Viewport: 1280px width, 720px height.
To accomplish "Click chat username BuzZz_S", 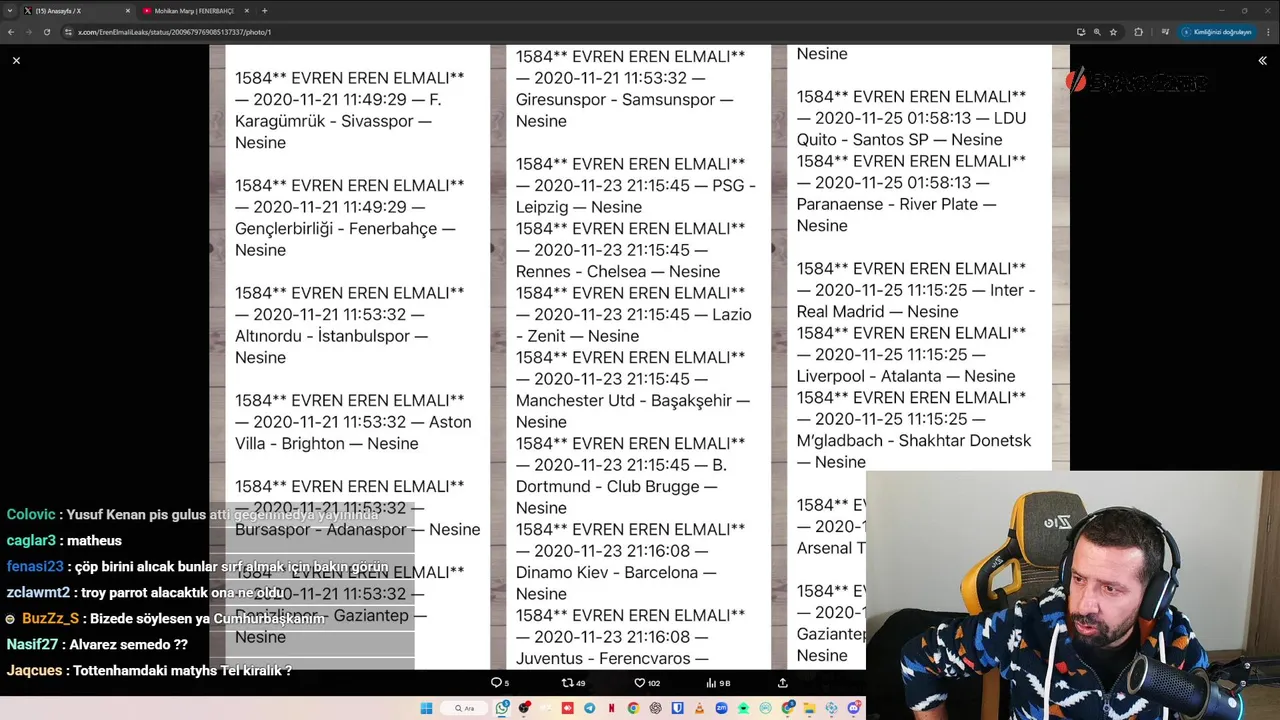I will [x=50, y=618].
